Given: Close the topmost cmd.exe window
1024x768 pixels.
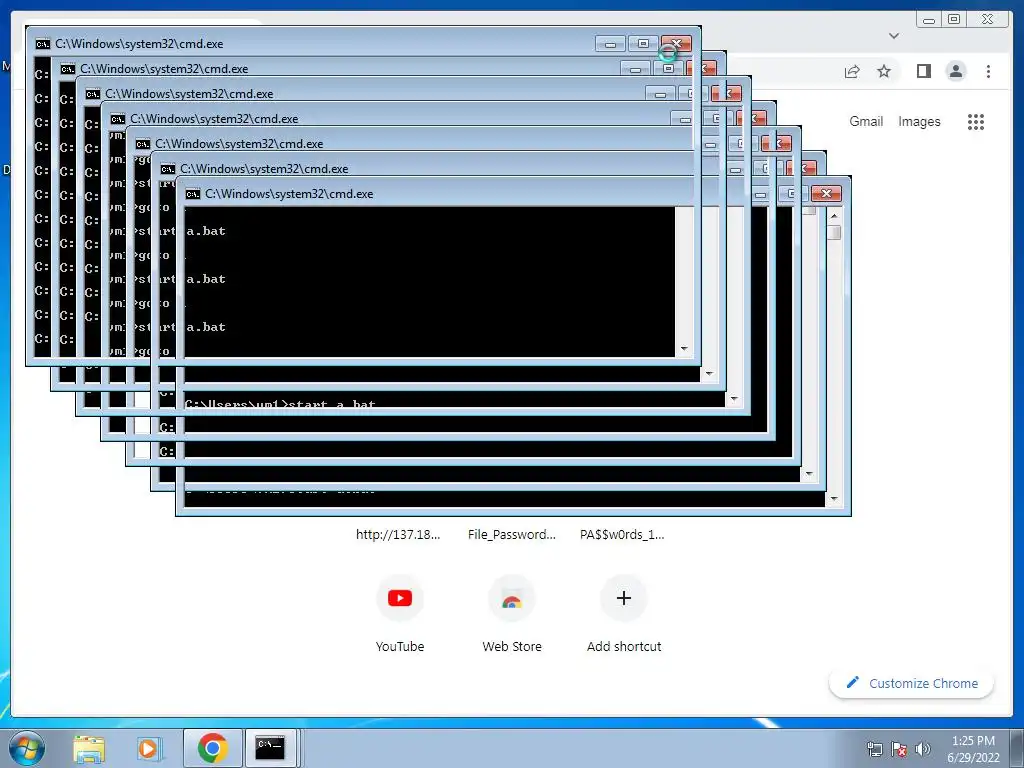Looking at the screenshot, I should [676, 44].
